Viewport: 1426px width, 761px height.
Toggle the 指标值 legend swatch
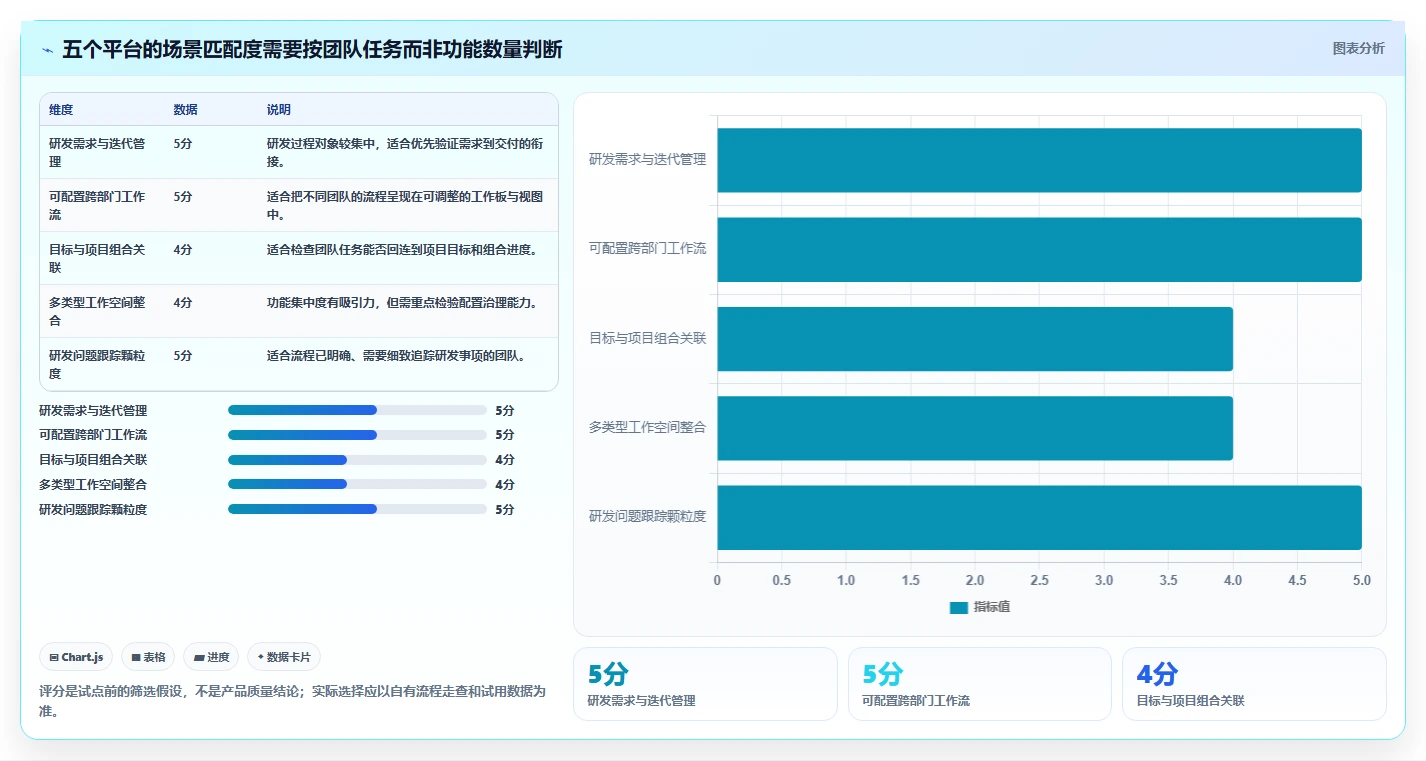pyautogui.click(x=958, y=608)
